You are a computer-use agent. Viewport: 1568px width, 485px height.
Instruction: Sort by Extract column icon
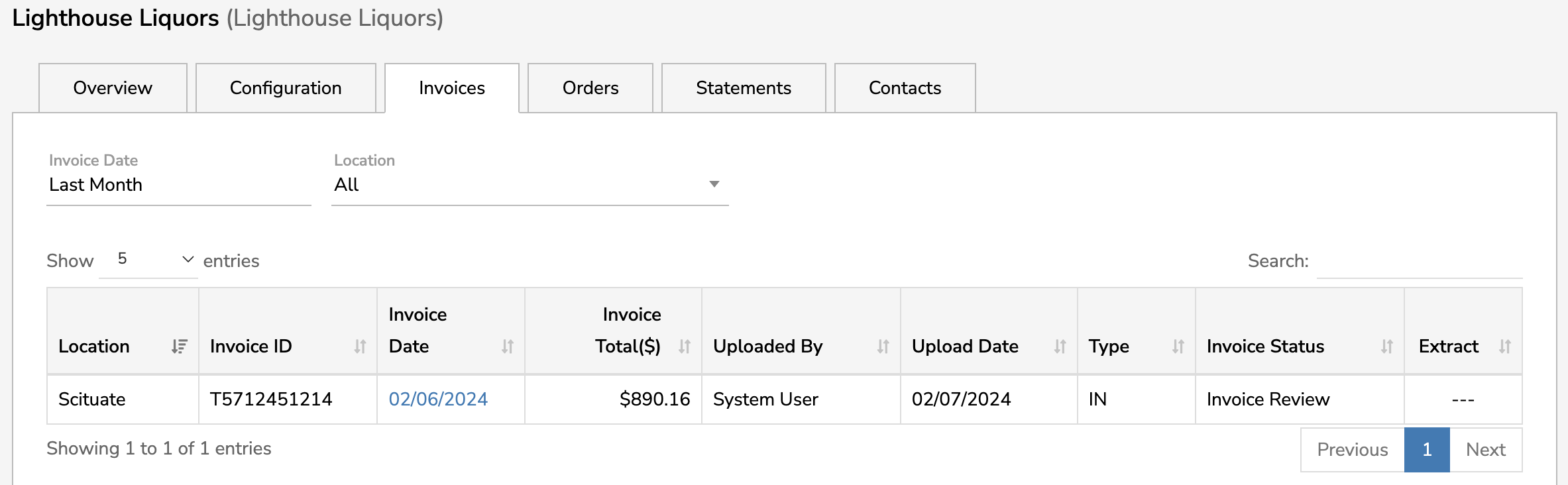point(1504,347)
